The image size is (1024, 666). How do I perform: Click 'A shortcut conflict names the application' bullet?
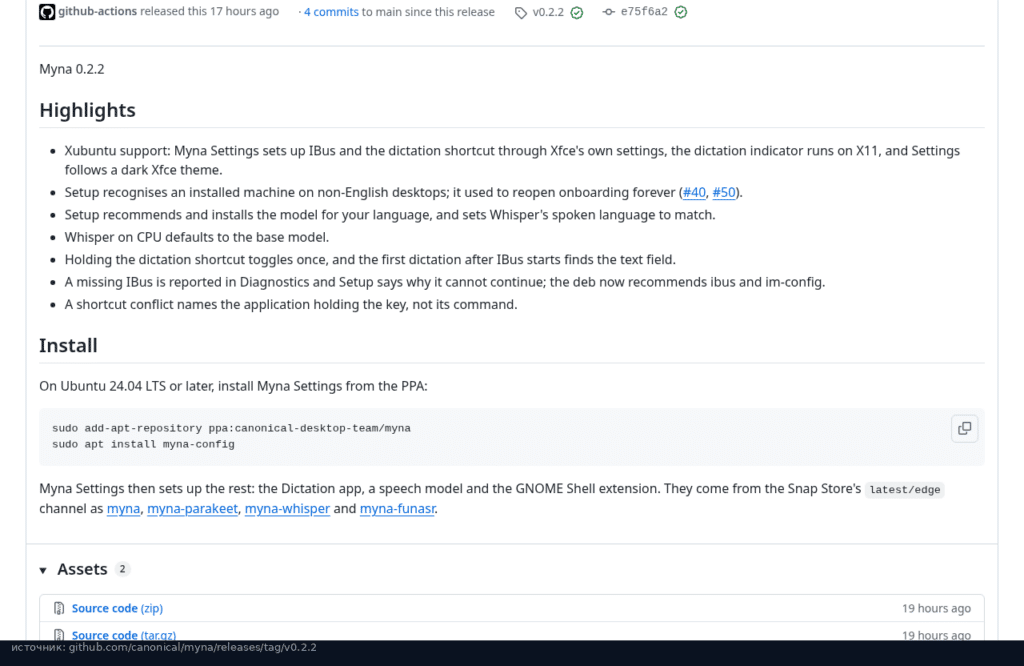pos(291,305)
